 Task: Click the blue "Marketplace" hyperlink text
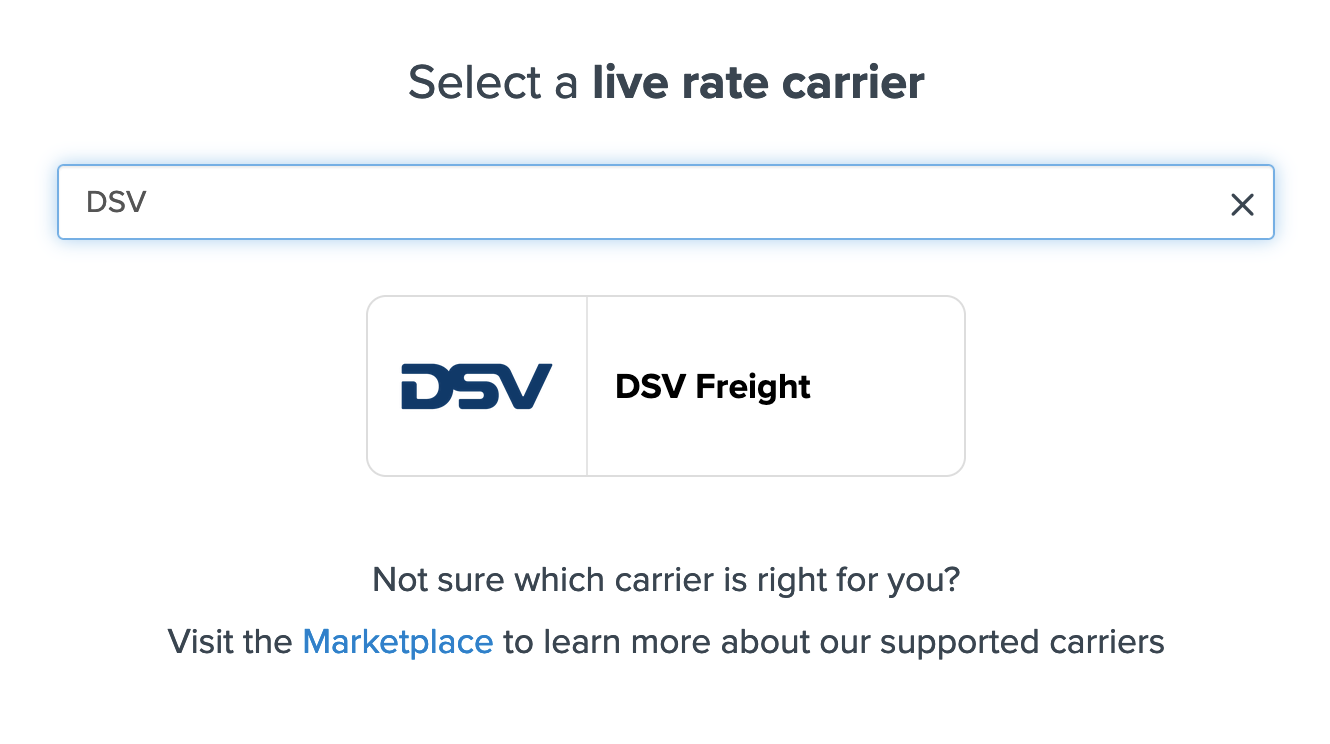(x=398, y=641)
